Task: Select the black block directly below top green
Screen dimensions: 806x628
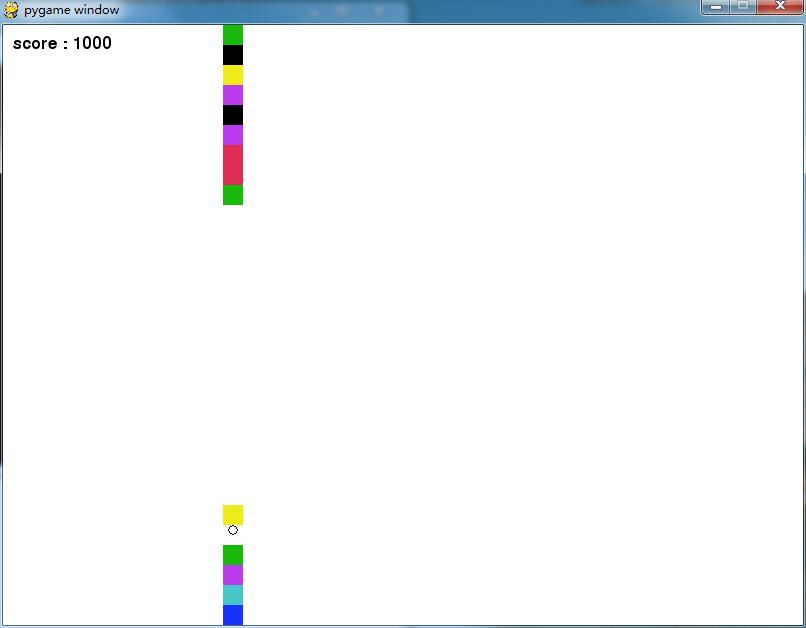Action: click(233, 55)
